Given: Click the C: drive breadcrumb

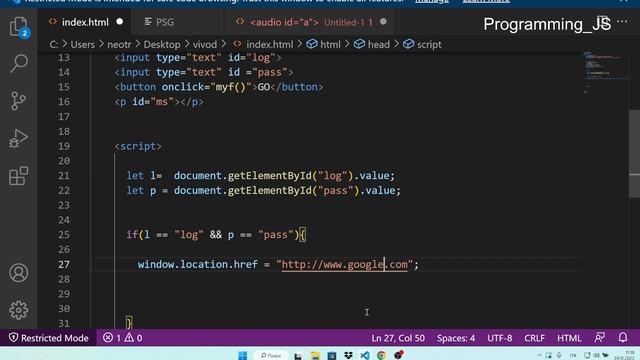Looking at the screenshot, I should (54, 44).
